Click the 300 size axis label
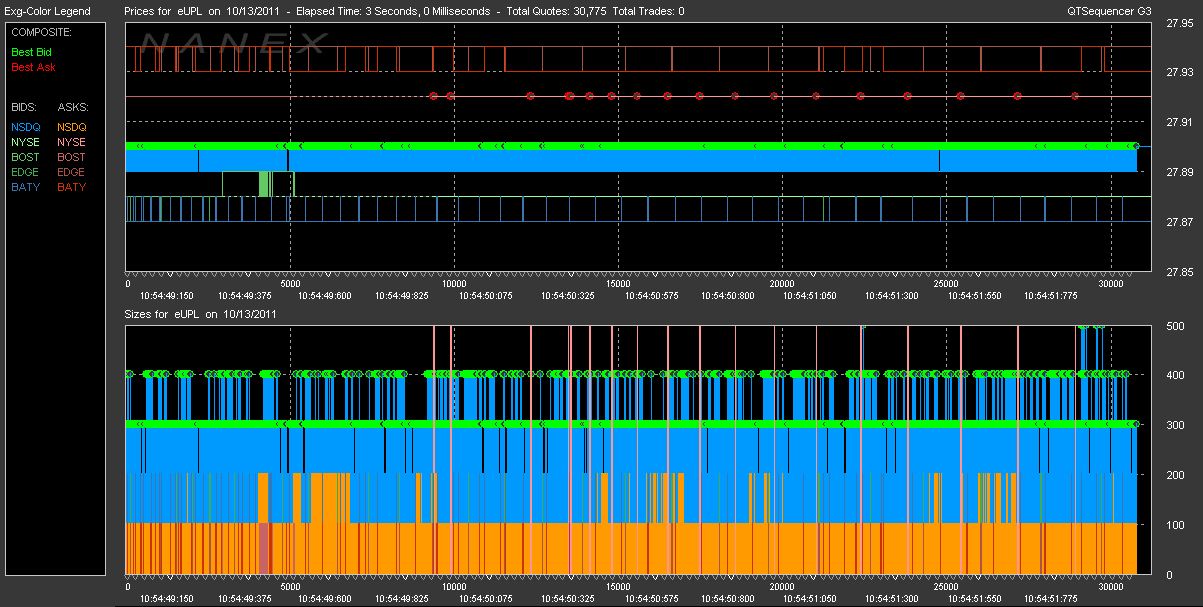 (1176, 425)
